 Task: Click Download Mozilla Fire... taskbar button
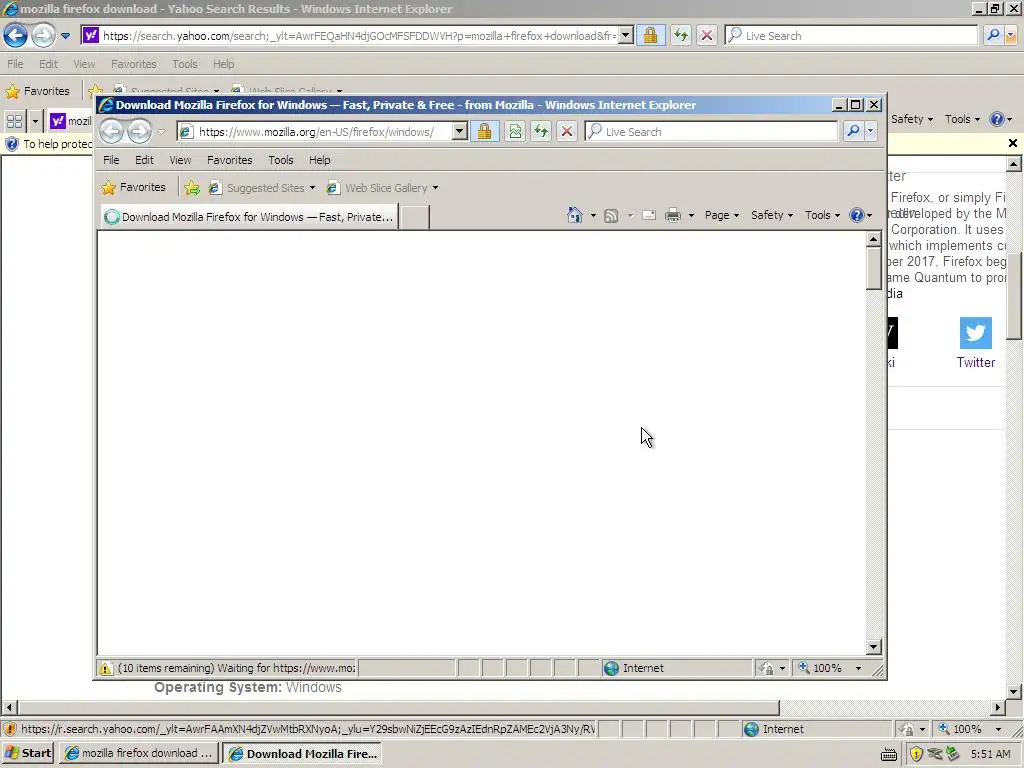[x=303, y=754]
